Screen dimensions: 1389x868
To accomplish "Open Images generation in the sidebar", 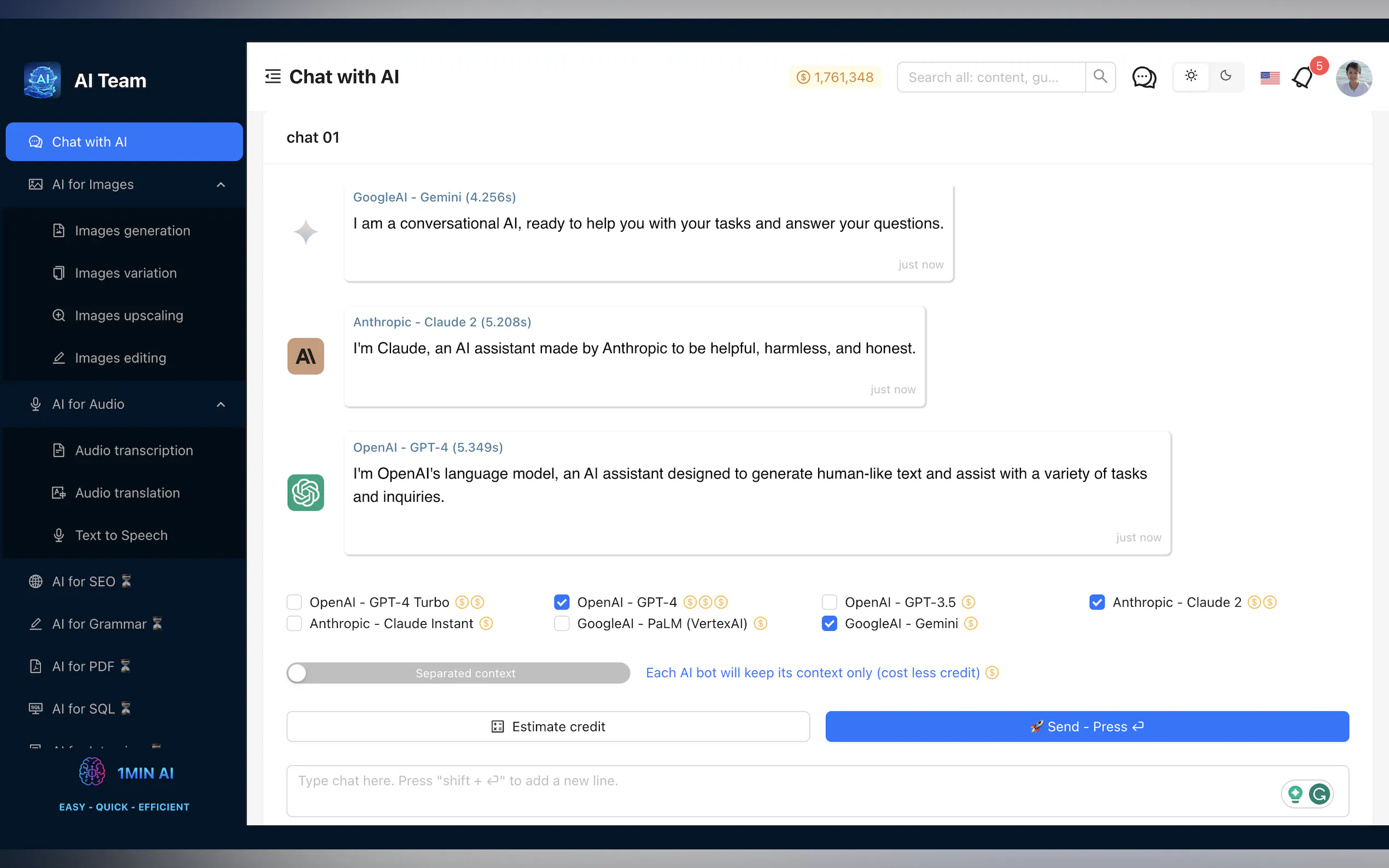I will [132, 231].
